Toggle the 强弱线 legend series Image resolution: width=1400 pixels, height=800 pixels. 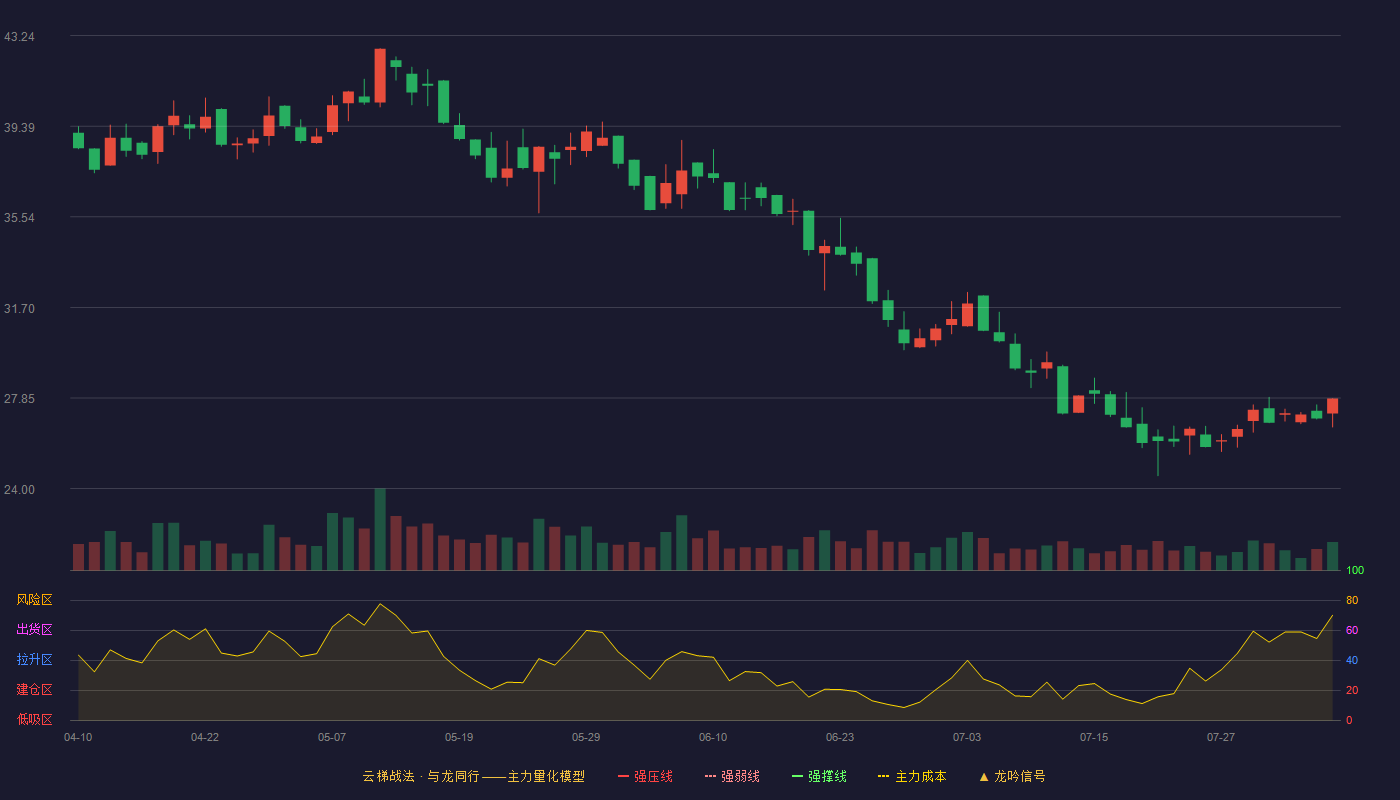pyautogui.click(x=732, y=776)
